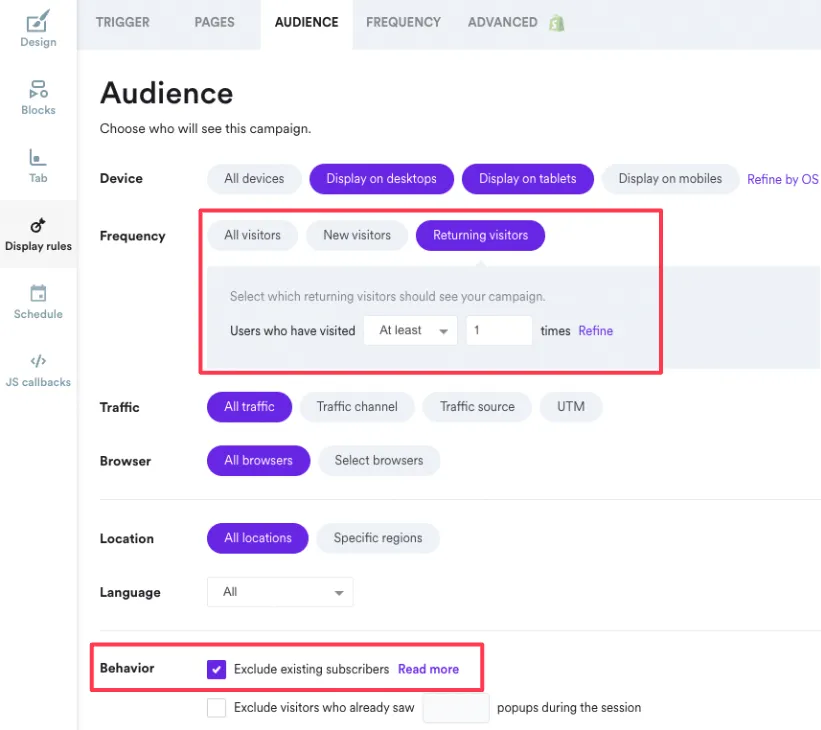Switch to the PAGES tab
821x730 pixels.
tap(215, 23)
